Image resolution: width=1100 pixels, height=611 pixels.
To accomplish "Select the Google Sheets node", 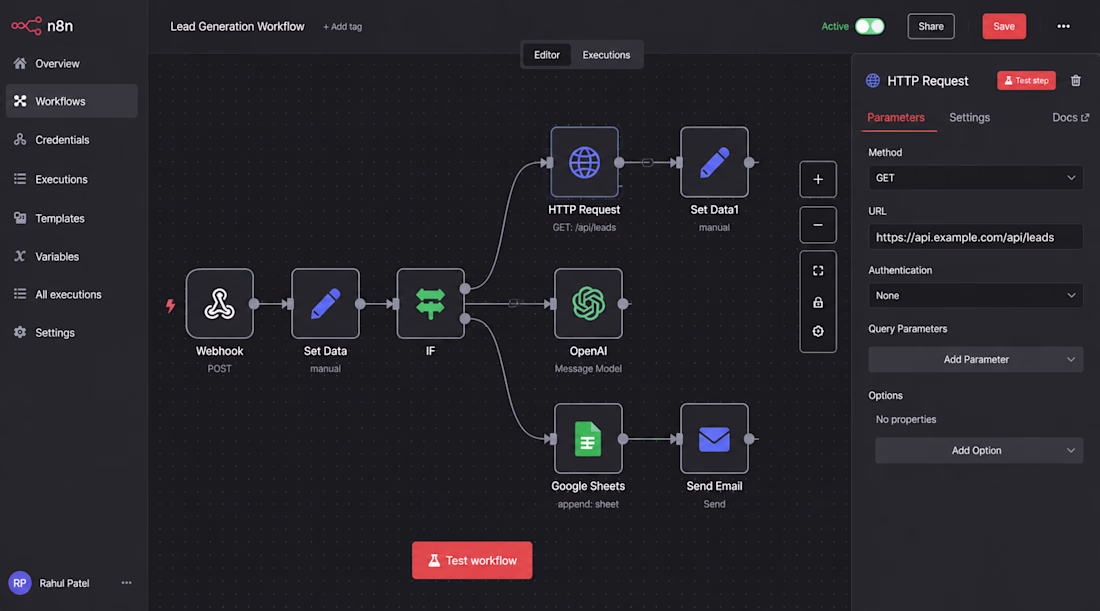I will click(x=588, y=438).
